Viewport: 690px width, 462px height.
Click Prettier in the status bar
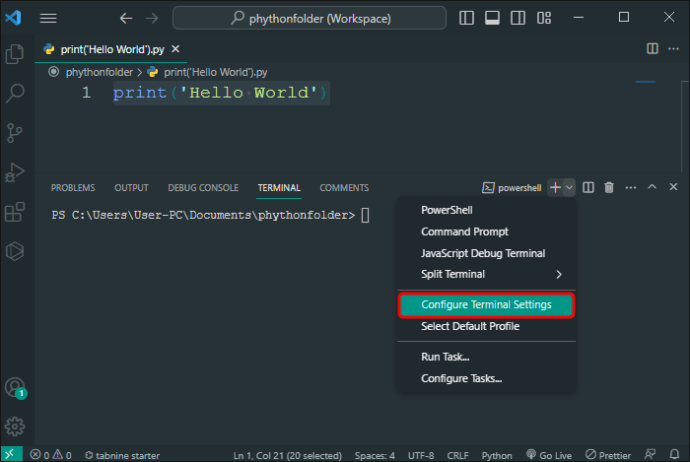608,455
